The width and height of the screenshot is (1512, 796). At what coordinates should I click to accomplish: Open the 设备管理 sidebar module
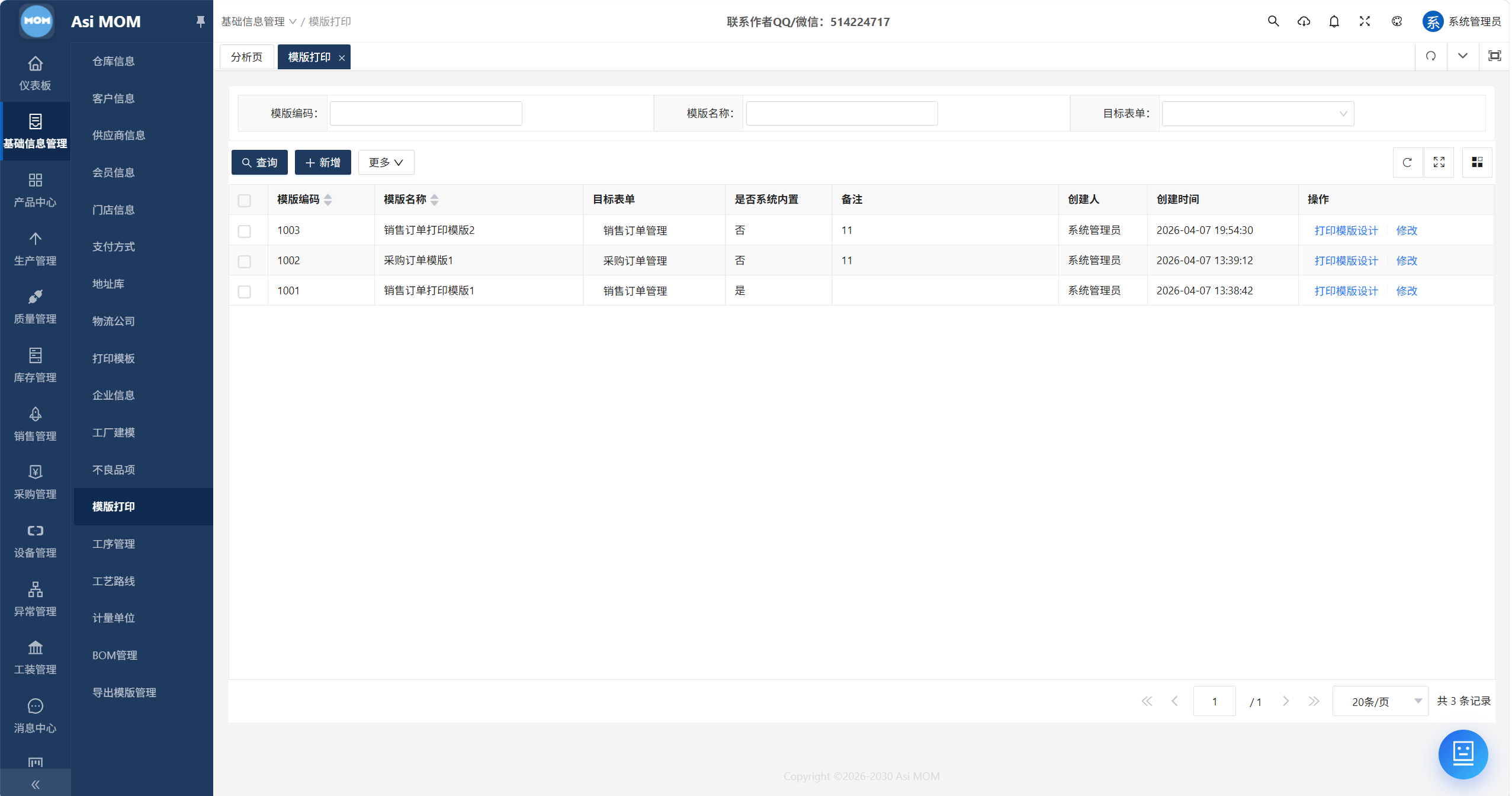coord(35,540)
